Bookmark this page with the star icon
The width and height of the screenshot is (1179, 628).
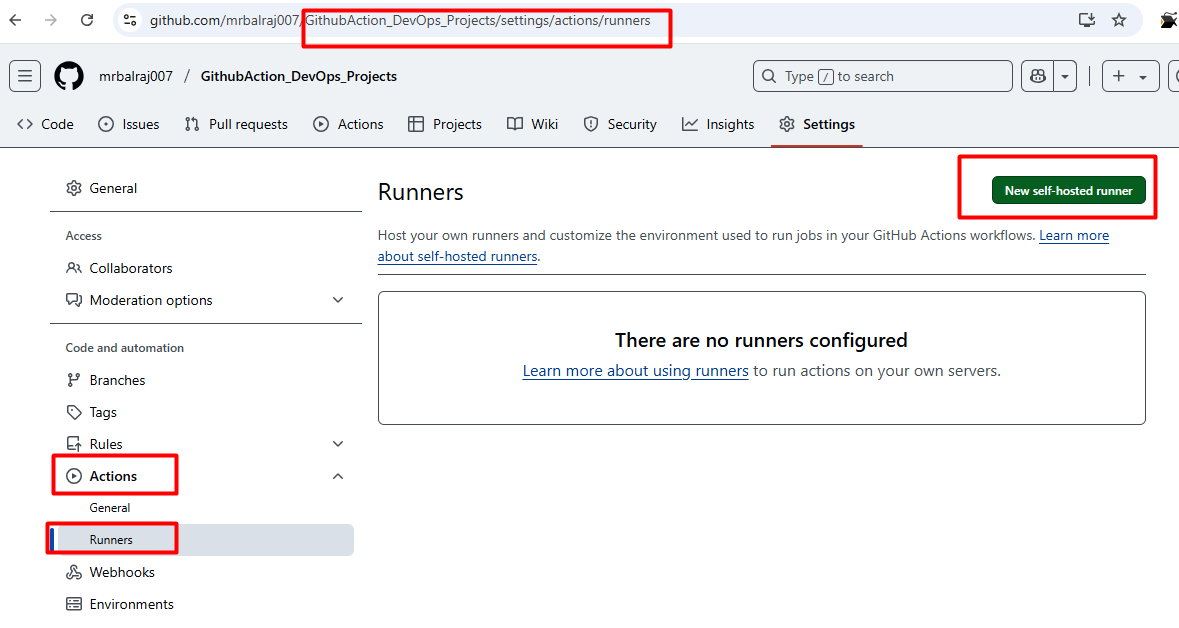click(1119, 20)
